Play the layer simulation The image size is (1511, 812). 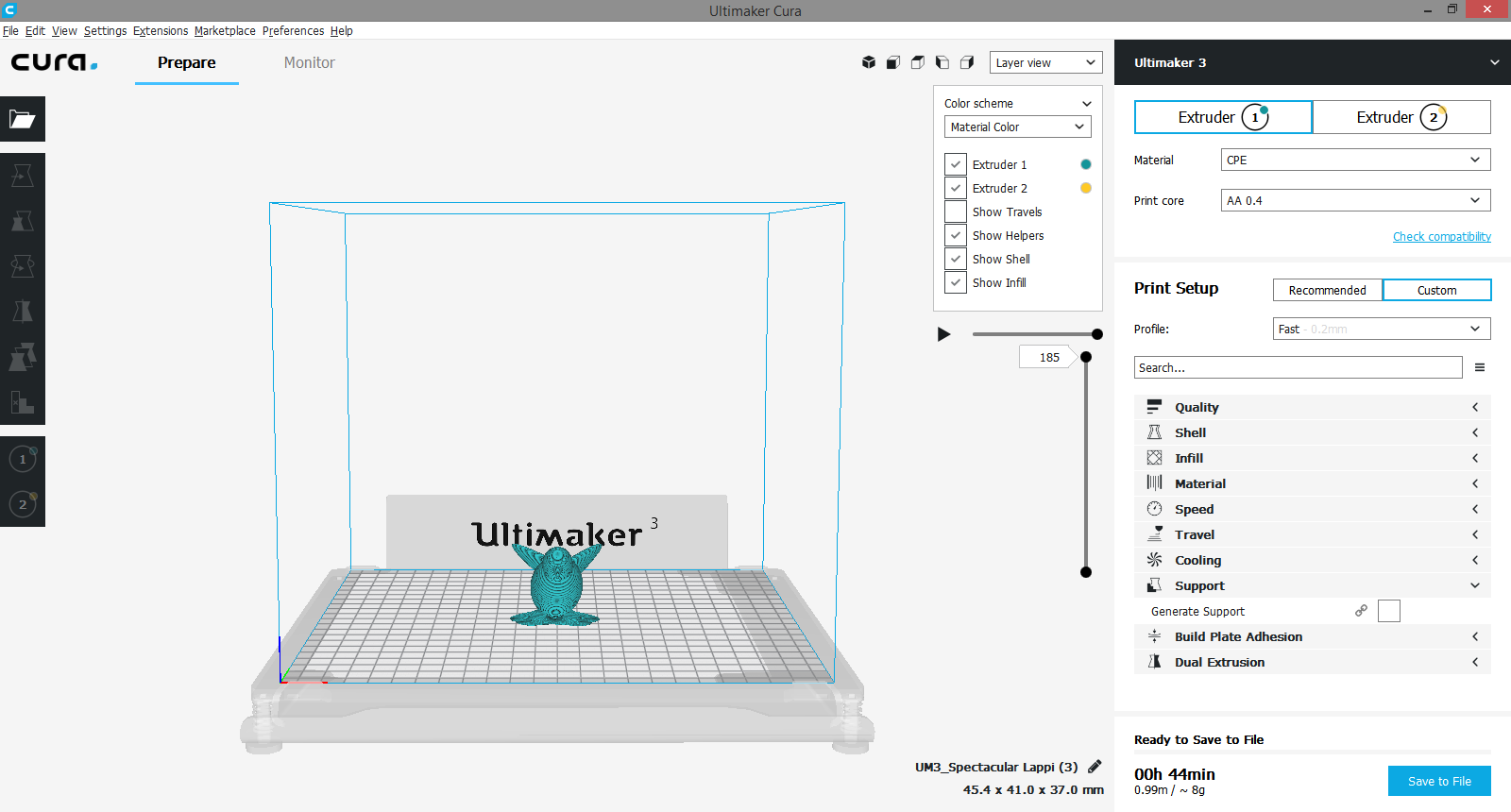(x=943, y=334)
